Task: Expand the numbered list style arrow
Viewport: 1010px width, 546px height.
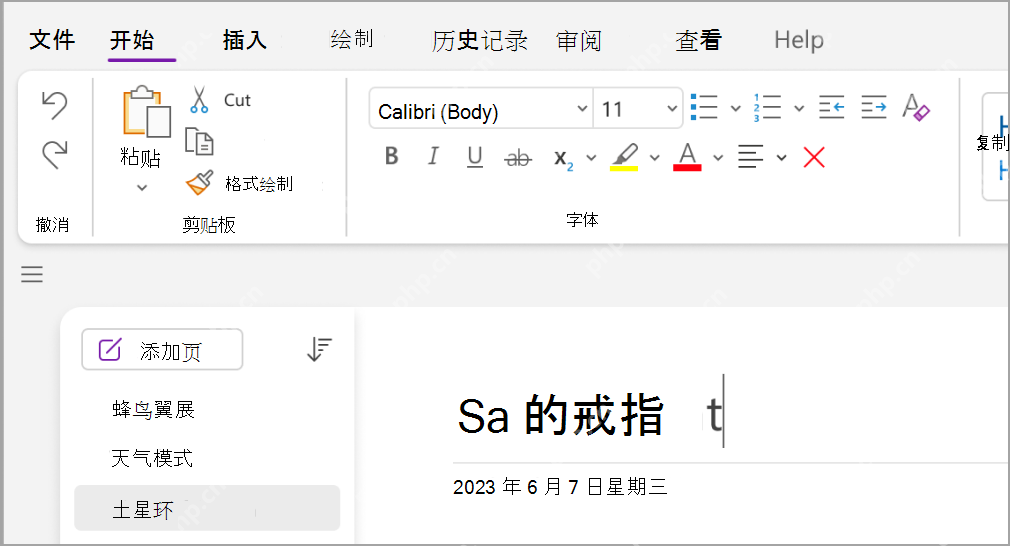Action: [x=799, y=108]
